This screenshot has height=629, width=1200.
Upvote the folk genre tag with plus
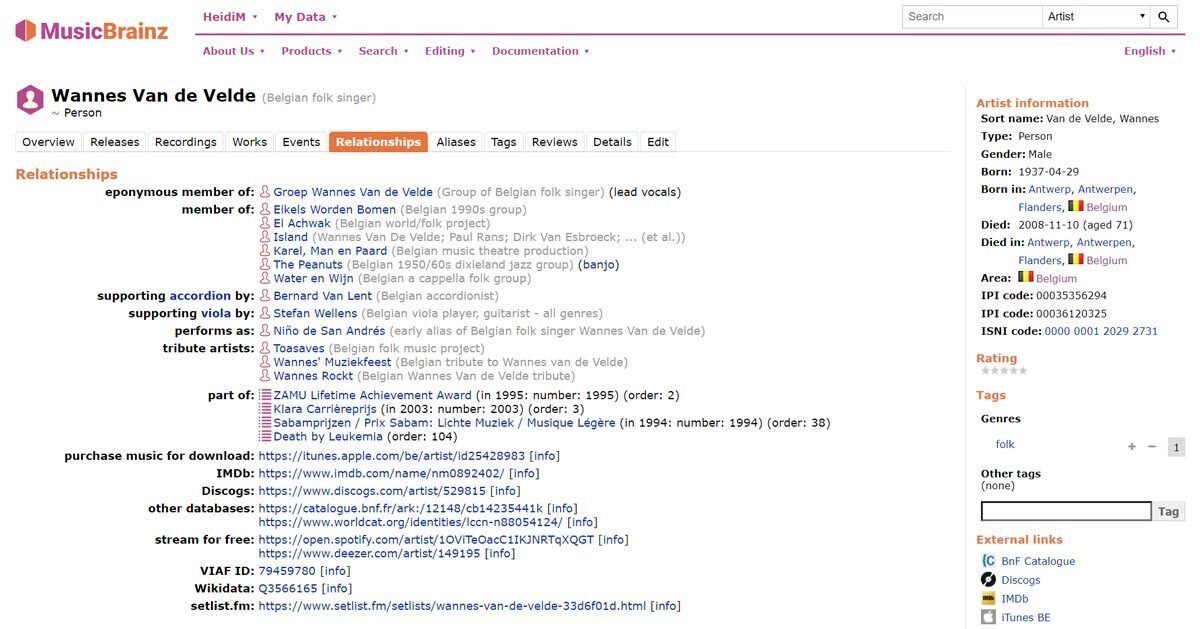[1132, 447]
